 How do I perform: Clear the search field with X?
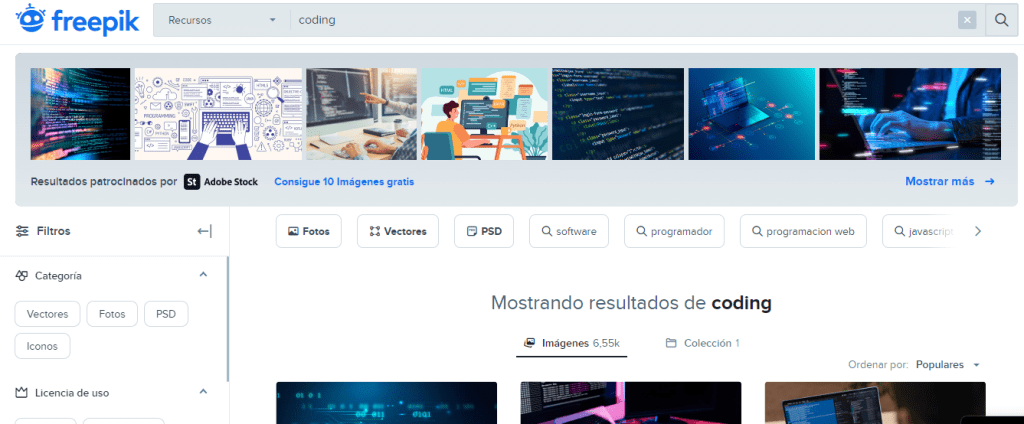coord(967,20)
